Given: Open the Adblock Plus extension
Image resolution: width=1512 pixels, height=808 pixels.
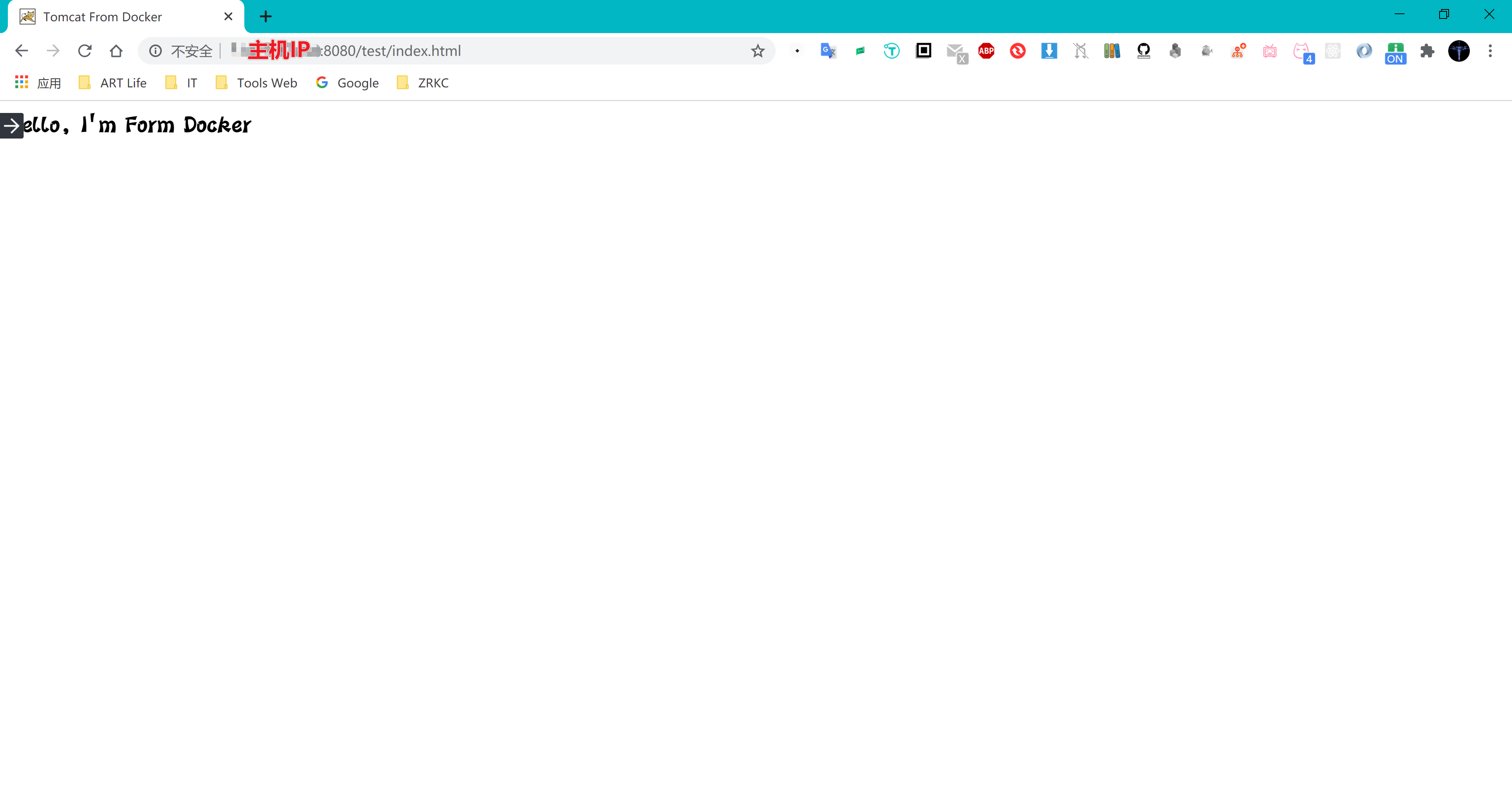Looking at the screenshot, I should [986, 51].
